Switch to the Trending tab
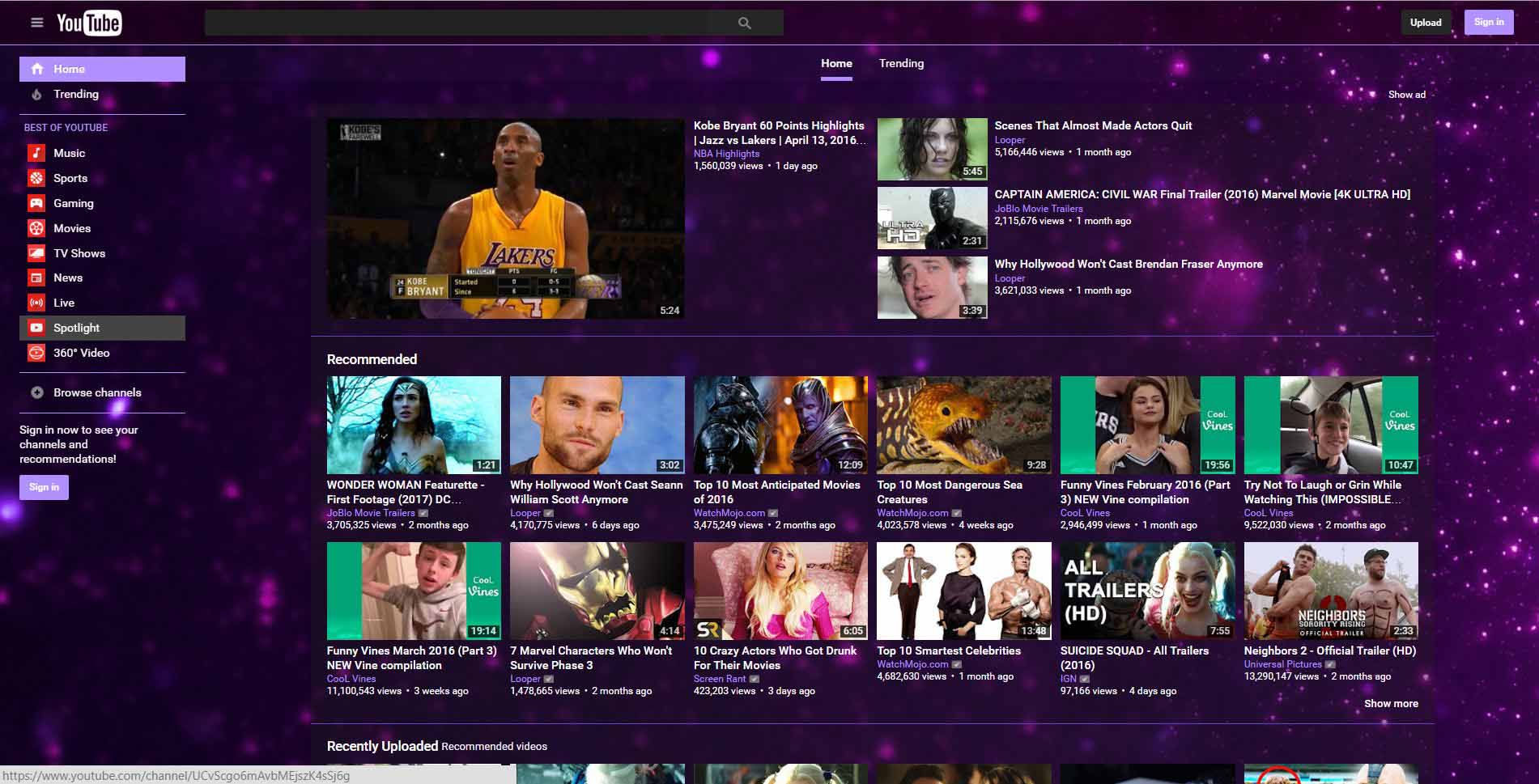 tap(901, 63)
